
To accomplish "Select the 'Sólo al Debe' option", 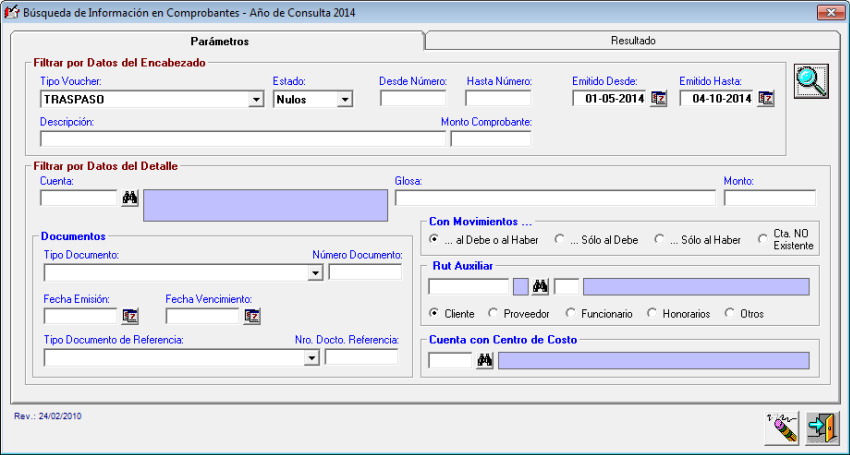I will click(596, 240).
